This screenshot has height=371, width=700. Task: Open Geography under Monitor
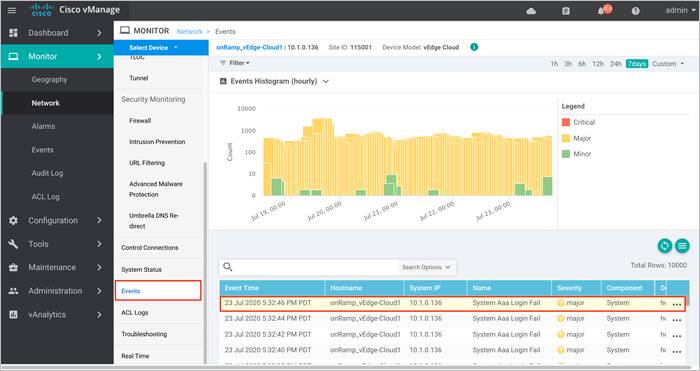coord(49,79)
